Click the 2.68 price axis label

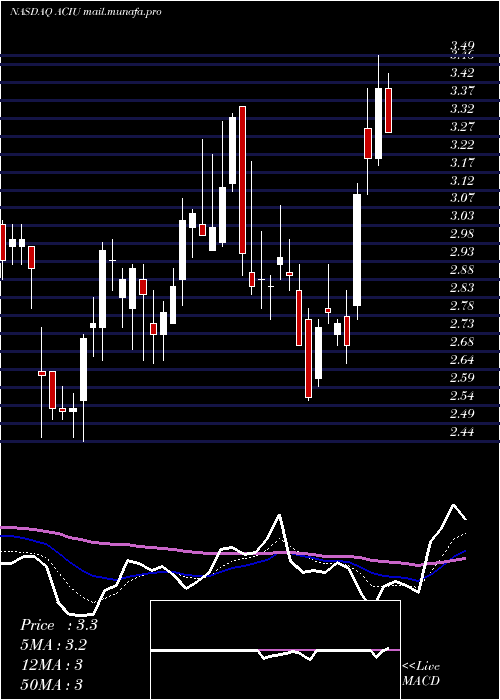[x=462, y=342]
